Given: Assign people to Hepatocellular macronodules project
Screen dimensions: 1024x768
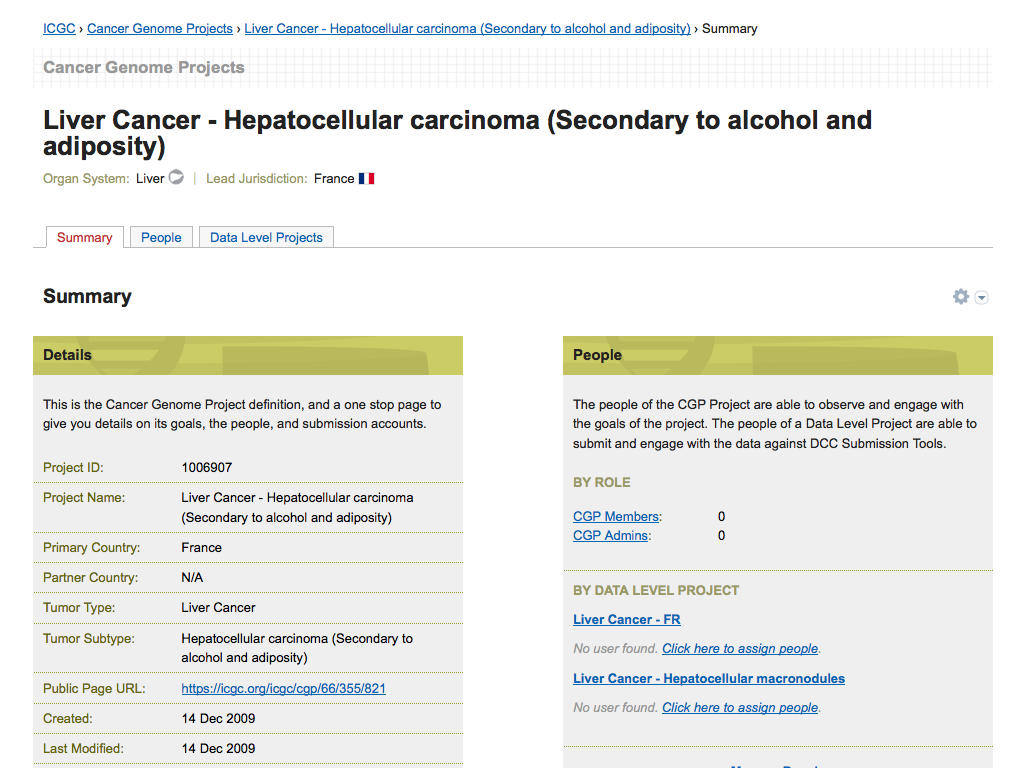Looking at the screenshot, I should (740, 708).
